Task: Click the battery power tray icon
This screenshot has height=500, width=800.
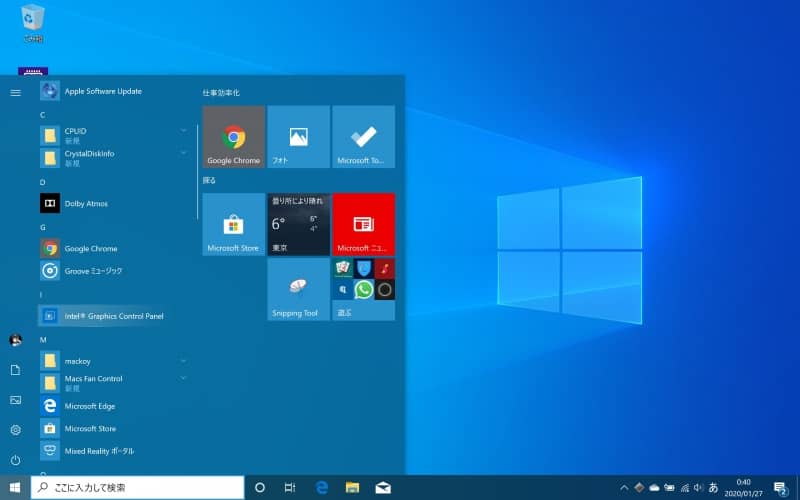Action: pos(669,488)
